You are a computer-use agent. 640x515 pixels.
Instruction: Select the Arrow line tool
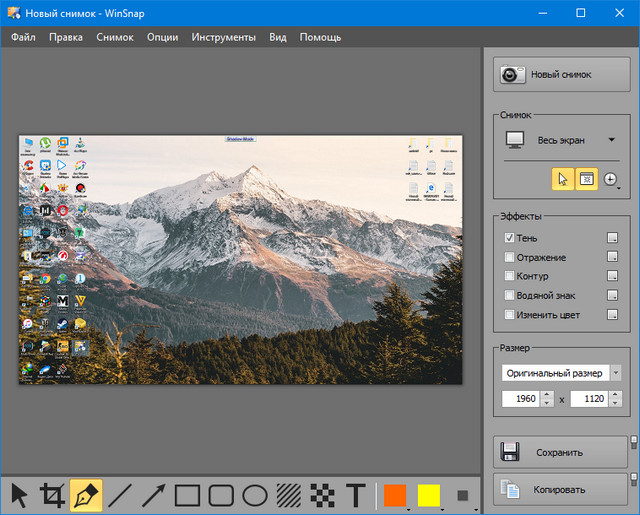point(153,494)
